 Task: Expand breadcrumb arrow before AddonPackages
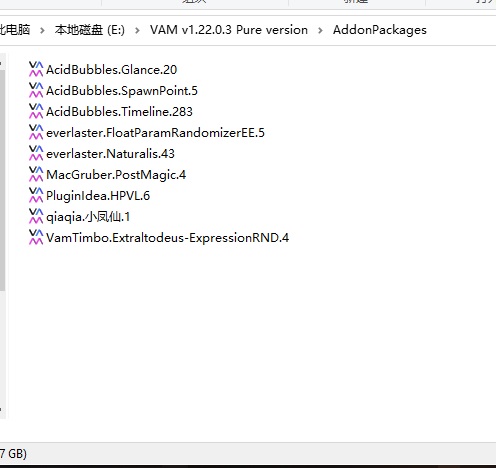[320, 30]
